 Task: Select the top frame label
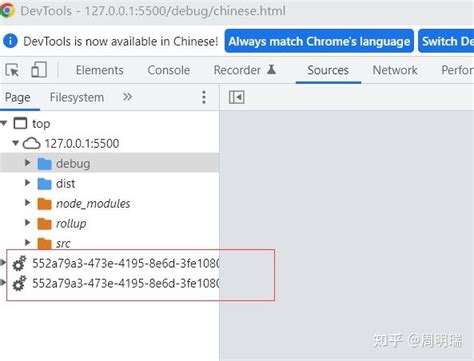coord(41,124)
